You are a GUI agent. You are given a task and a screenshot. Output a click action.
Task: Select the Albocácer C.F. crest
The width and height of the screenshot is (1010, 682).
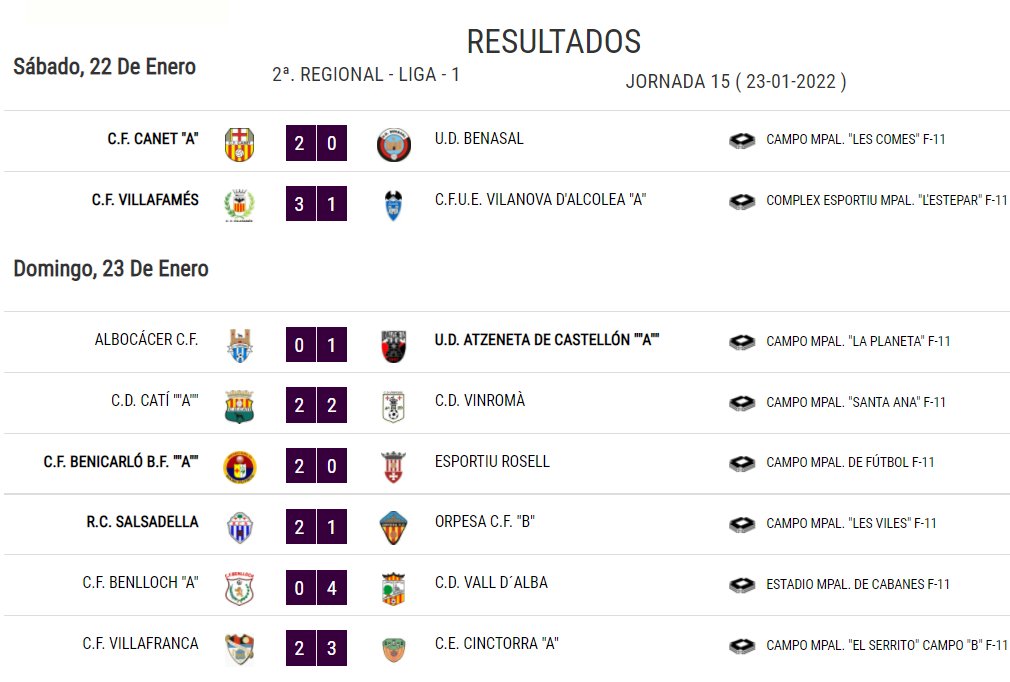pos(240,346)
